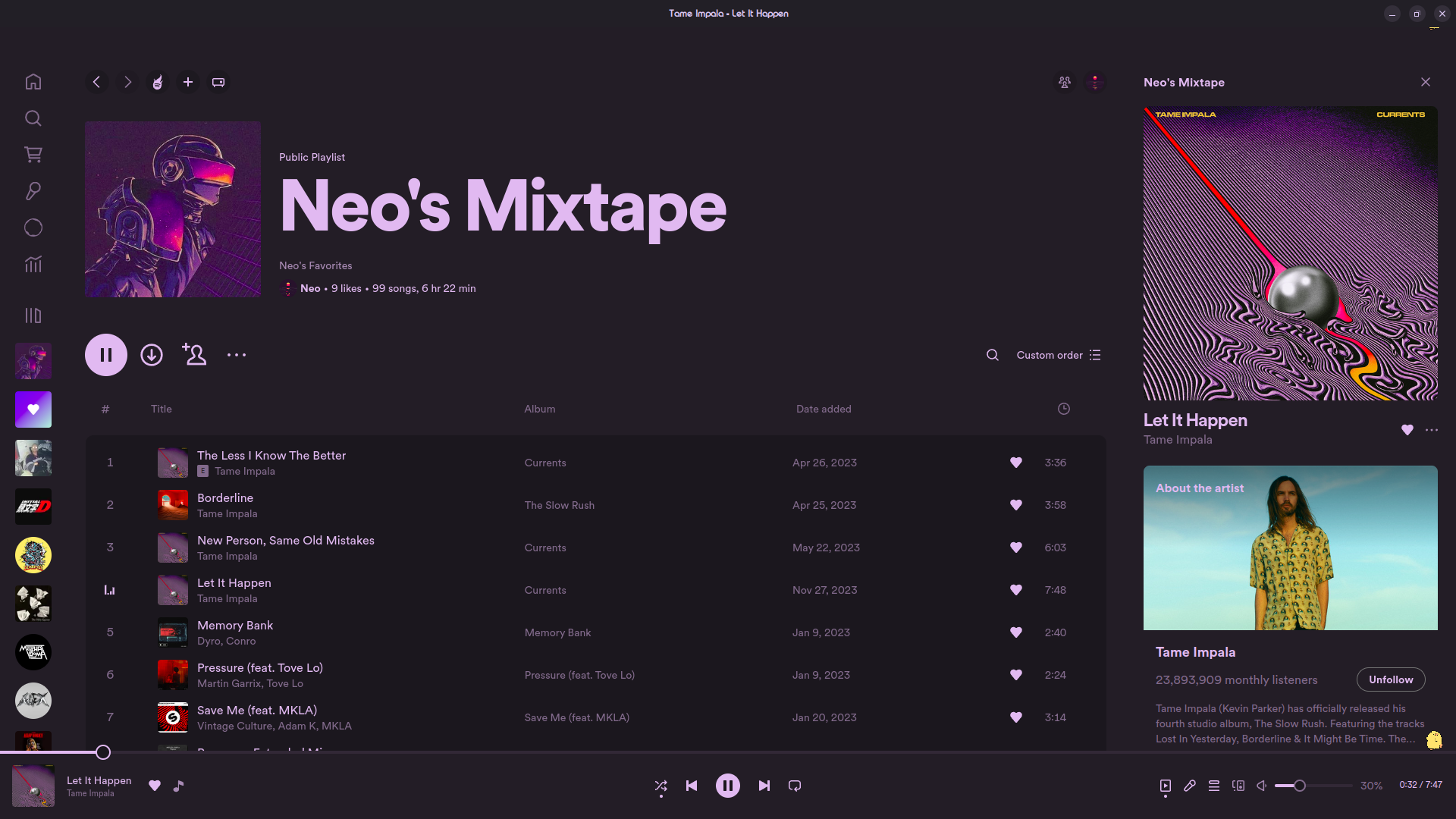Skip to the next track

[764, 786]
